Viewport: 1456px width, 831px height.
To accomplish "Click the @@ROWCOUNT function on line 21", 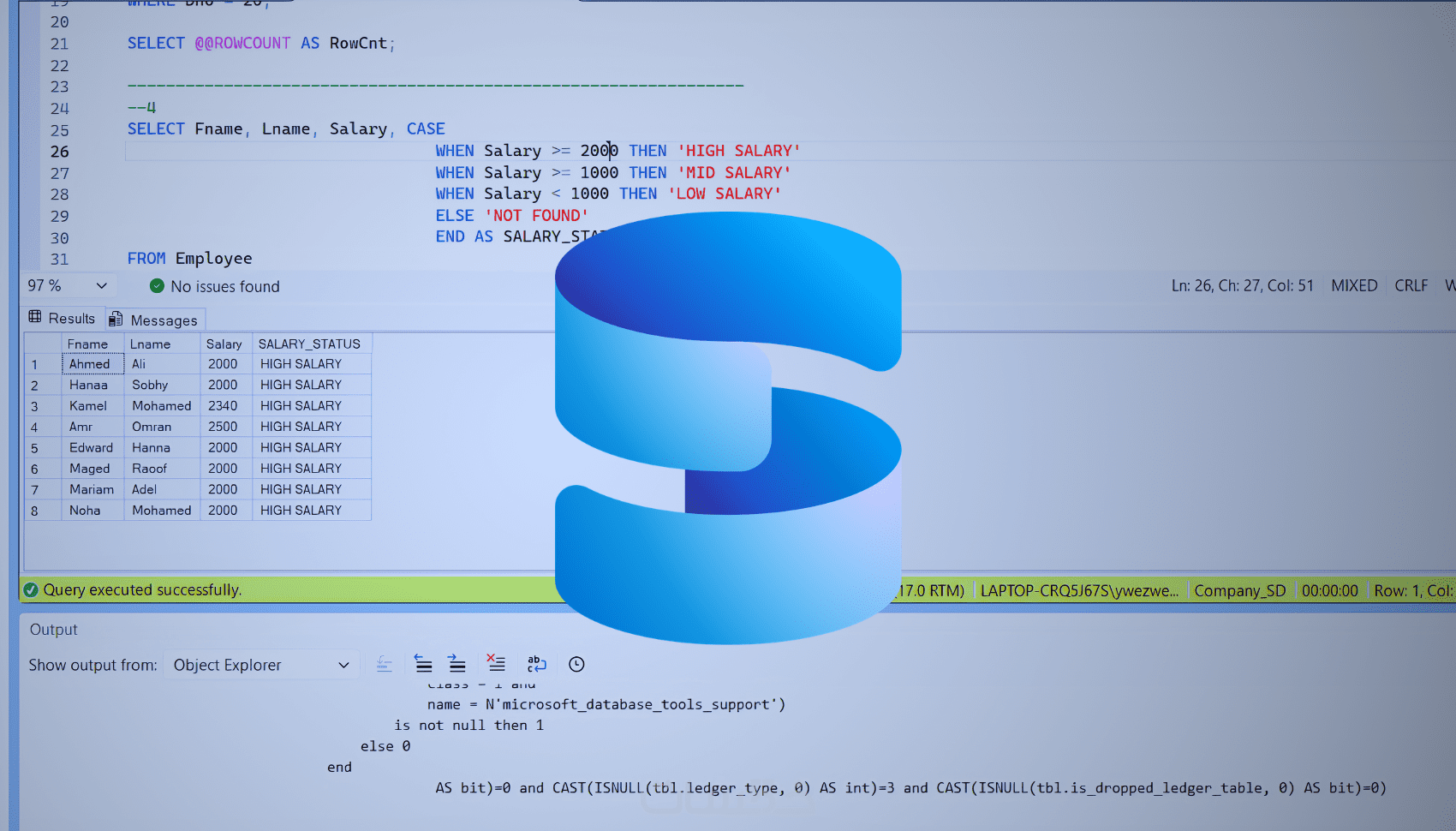I will (242, 43).
